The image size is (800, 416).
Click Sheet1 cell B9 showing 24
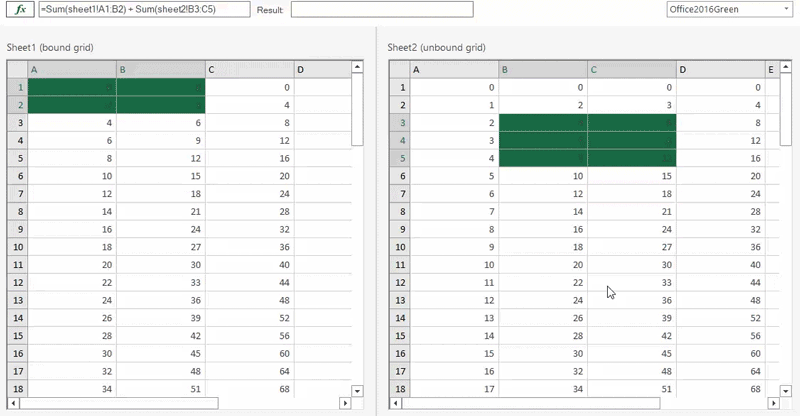[161, 230]
